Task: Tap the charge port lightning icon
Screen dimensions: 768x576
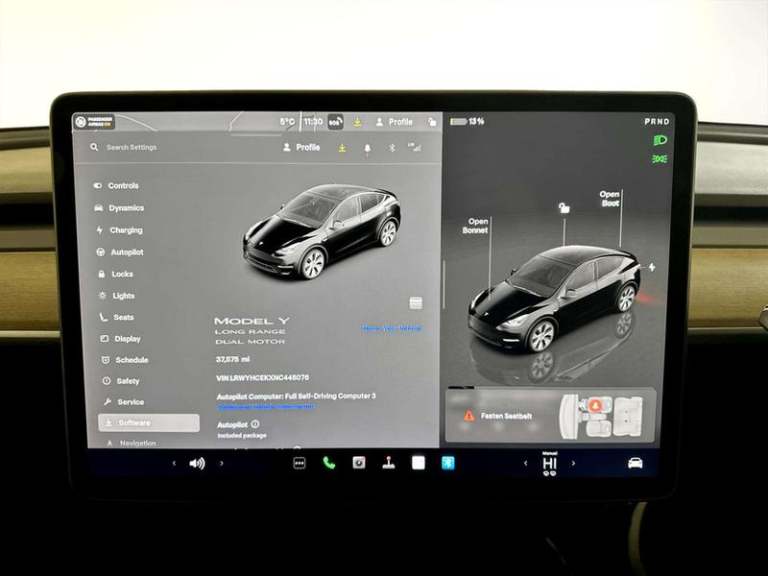Action: coord(652,267)
